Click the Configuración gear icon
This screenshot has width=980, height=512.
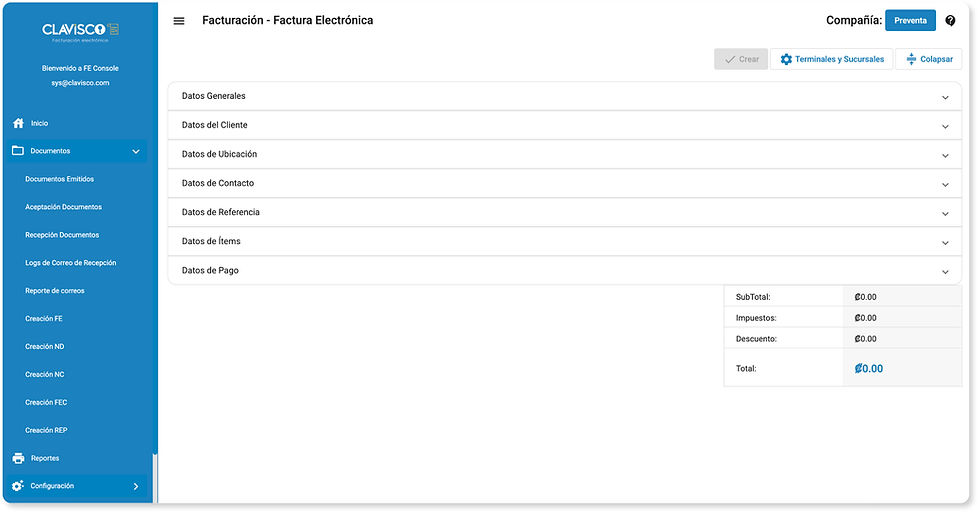pos(18,486)
